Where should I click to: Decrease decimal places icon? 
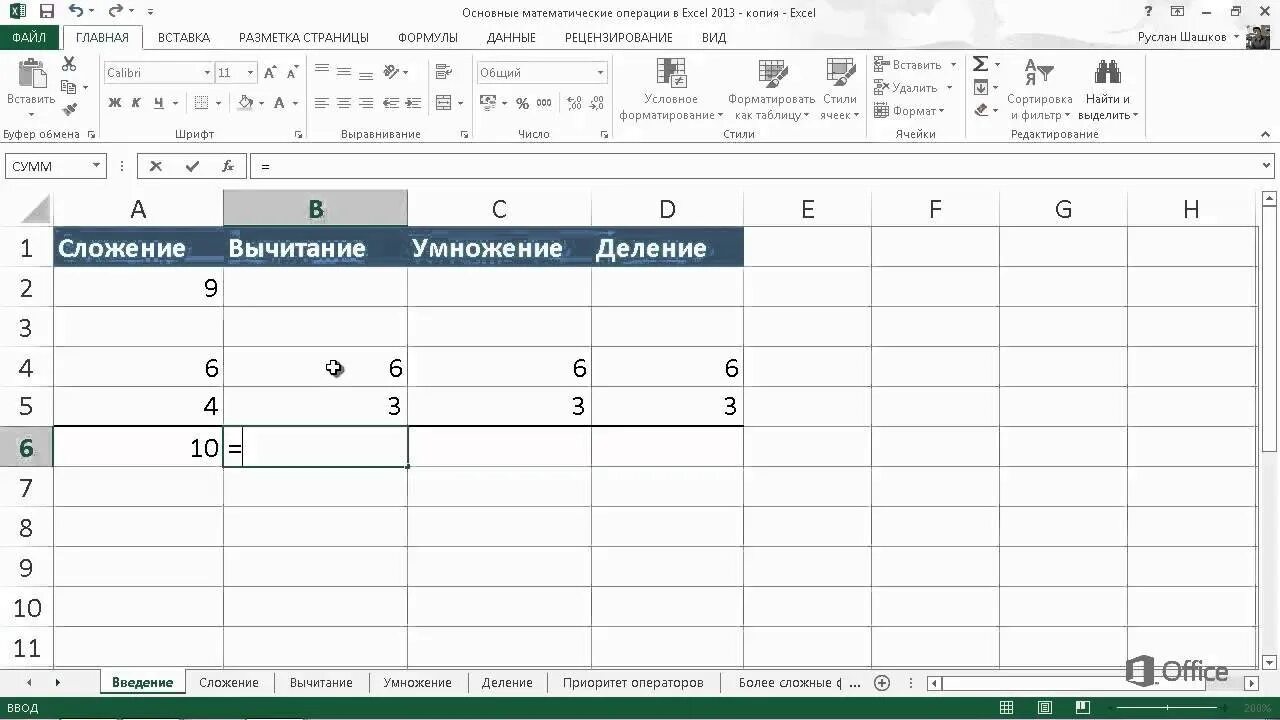pyautogui.click(x=594, y=103)
